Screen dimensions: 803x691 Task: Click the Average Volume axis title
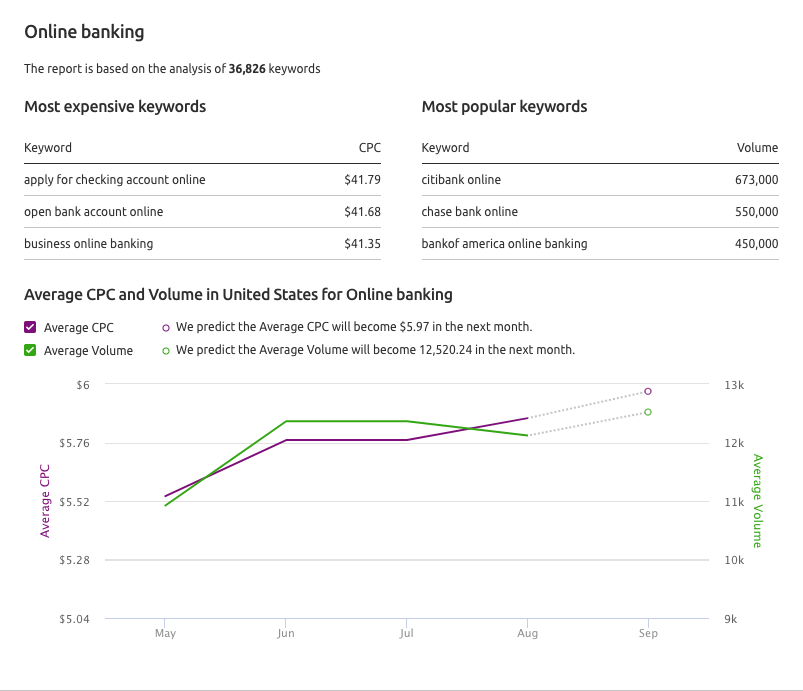point(757,501)
